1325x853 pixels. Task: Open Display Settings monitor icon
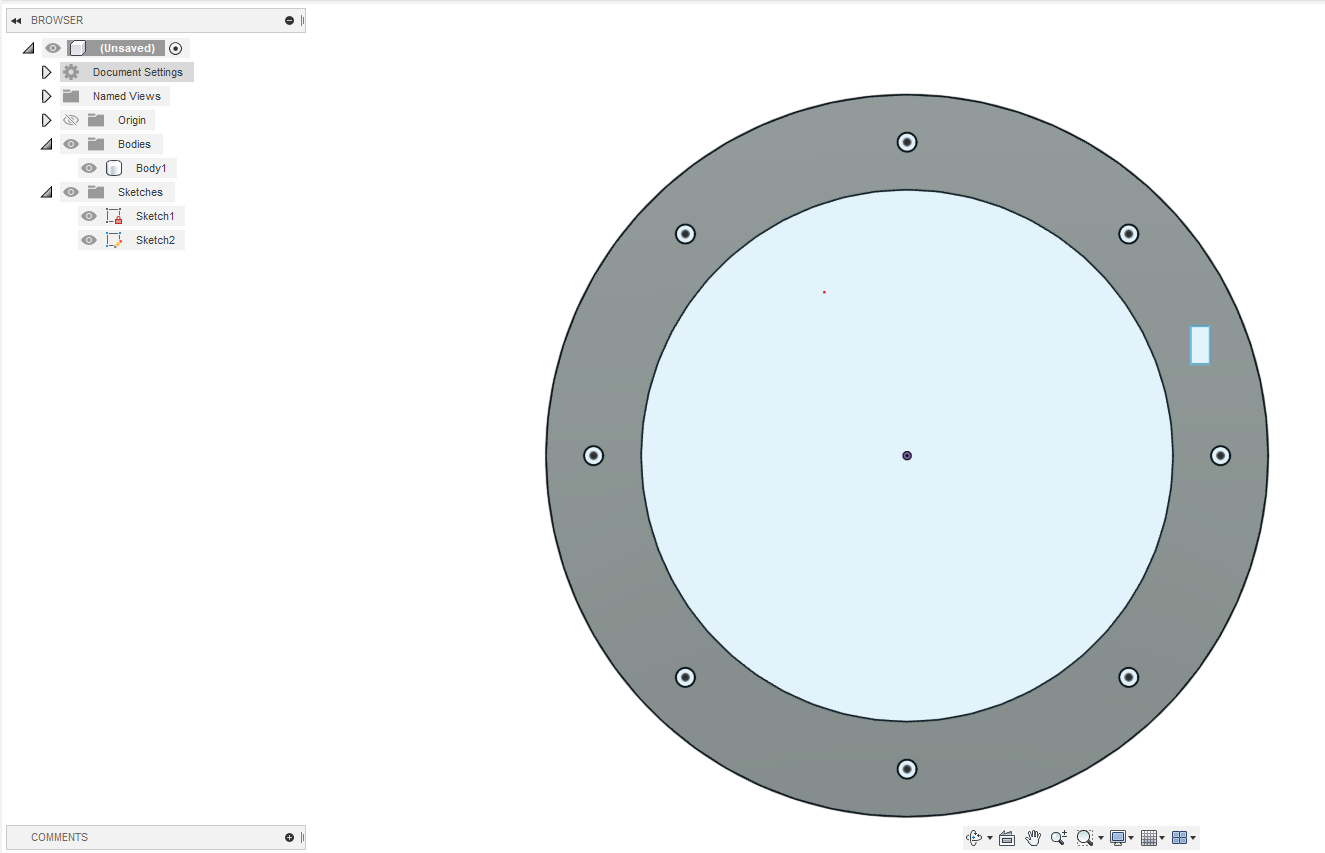click(1118, 837)
